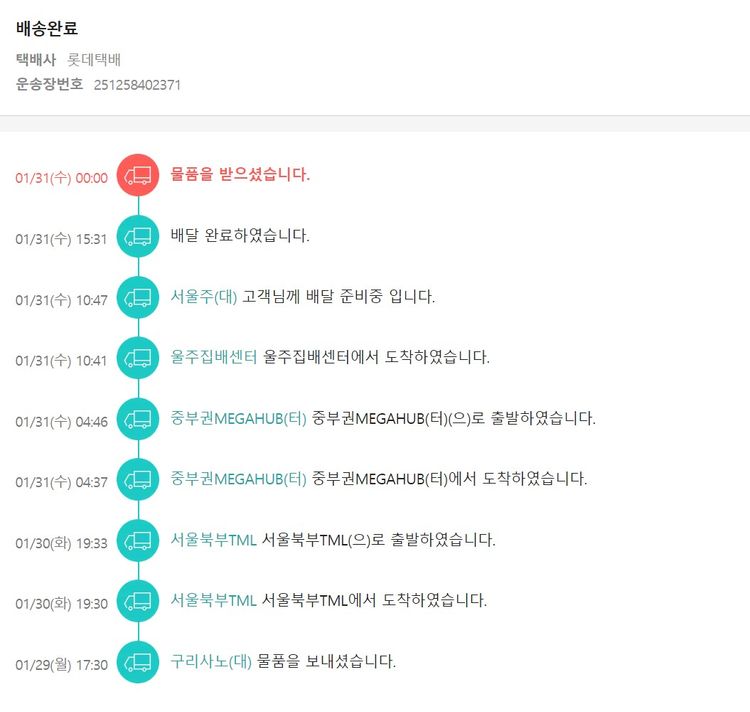Image resolution: width=750 pixels, height=712 pixels.
Task: Select the truck icon at 01/31 04:46
Action: [138, 418]
